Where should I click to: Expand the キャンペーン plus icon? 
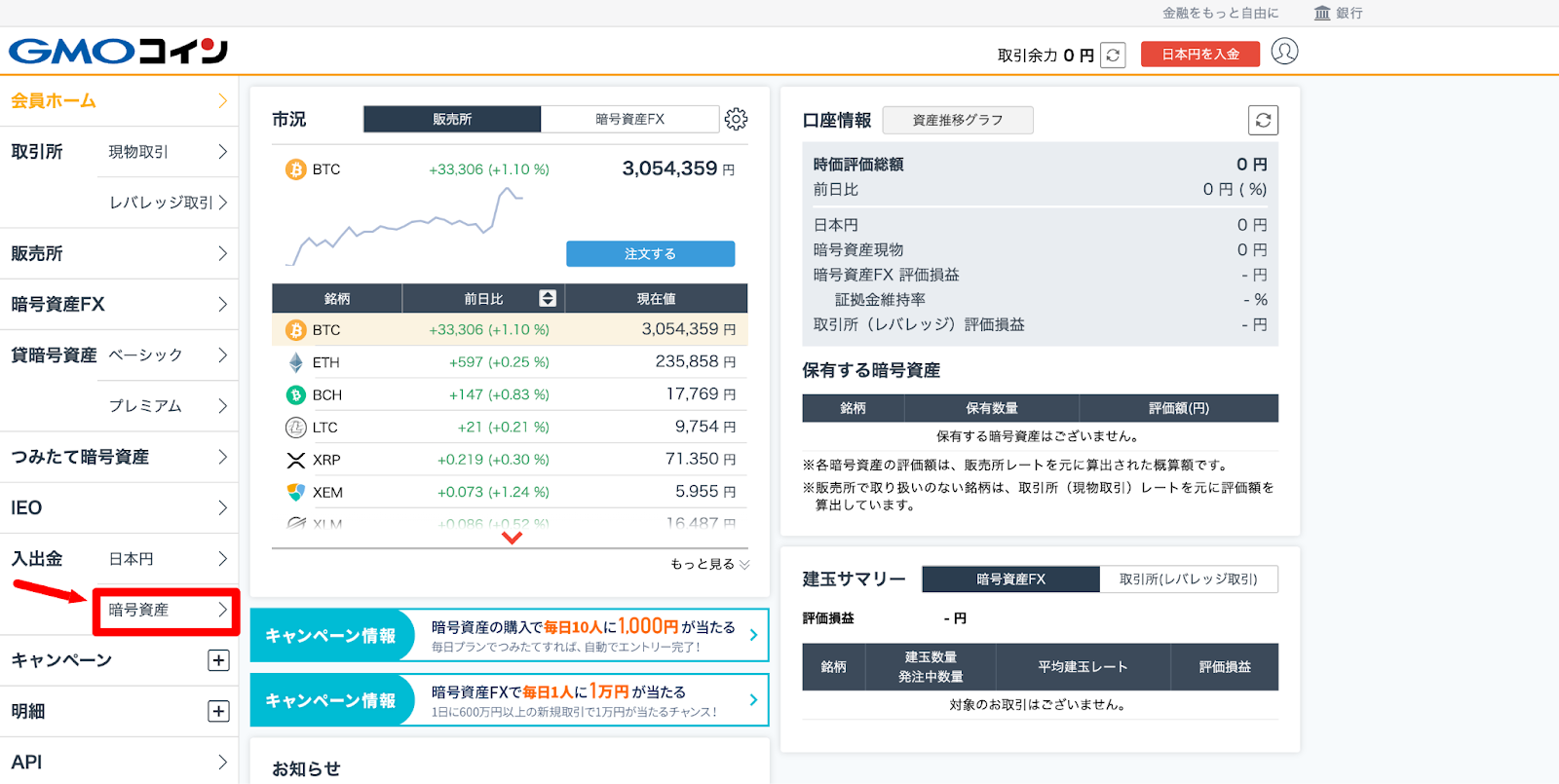click(218, 660)
